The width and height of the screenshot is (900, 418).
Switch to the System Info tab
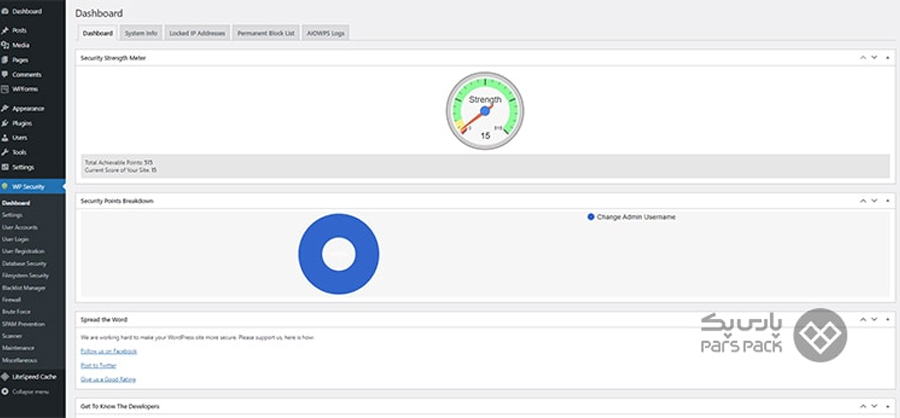(141, 33)
